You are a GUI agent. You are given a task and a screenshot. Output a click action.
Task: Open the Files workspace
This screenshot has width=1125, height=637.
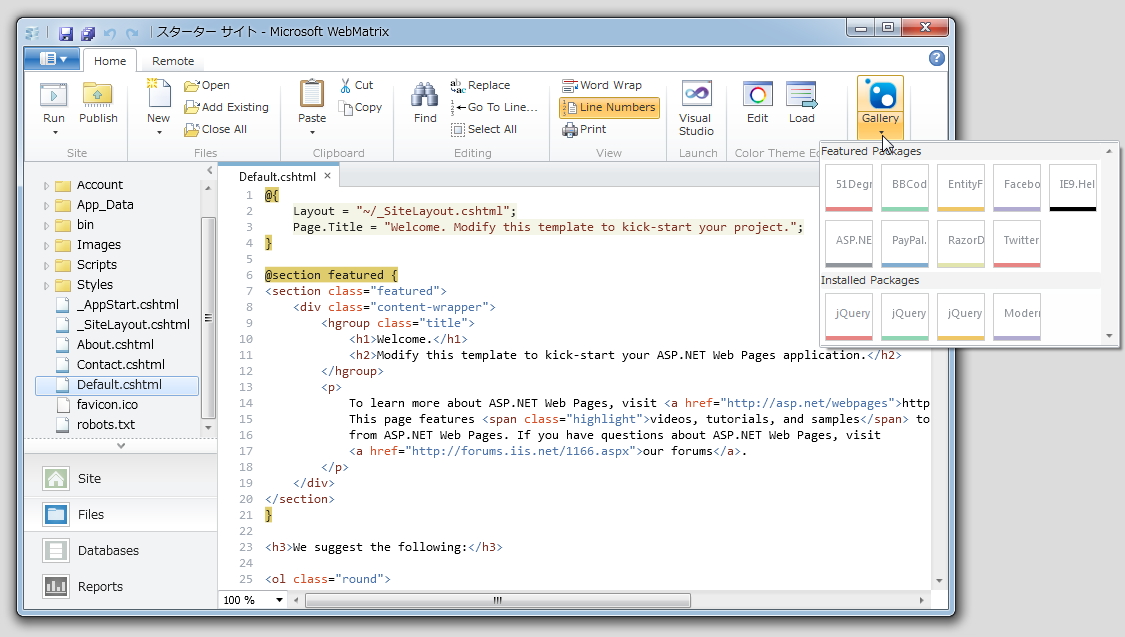point(121,514)
